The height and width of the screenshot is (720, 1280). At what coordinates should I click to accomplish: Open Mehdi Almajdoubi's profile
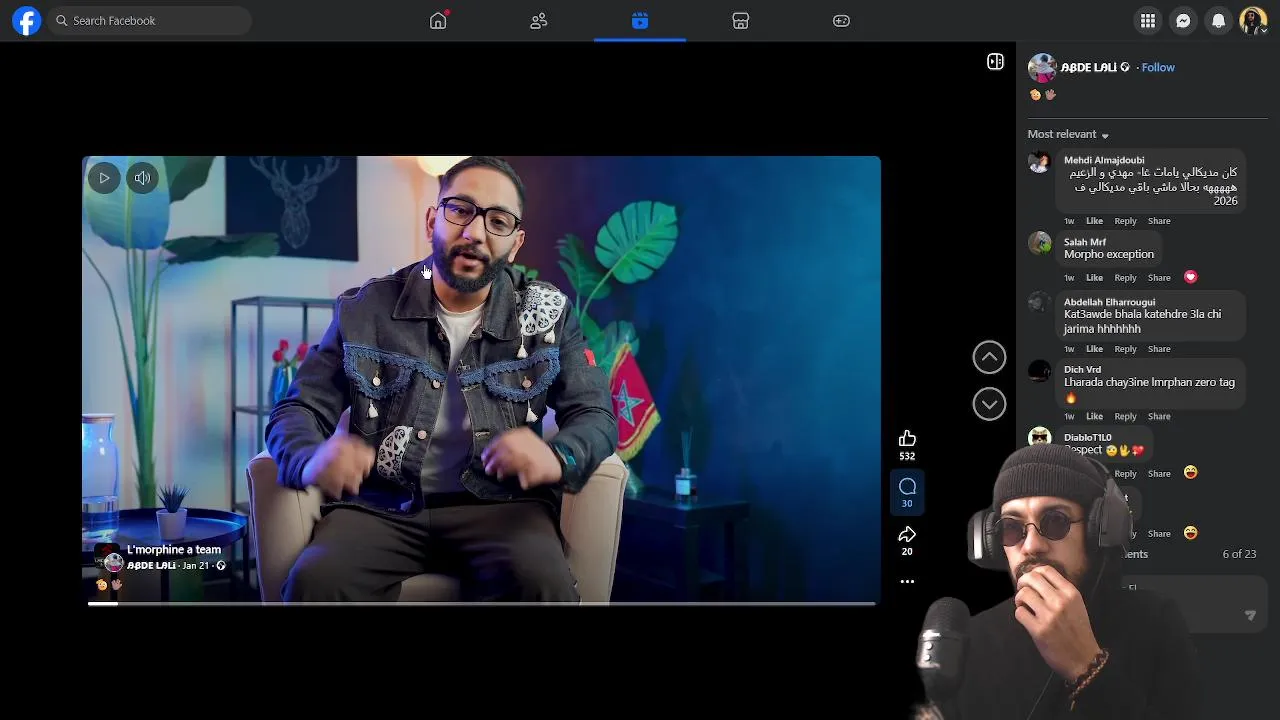click(x=1104, y=160)
